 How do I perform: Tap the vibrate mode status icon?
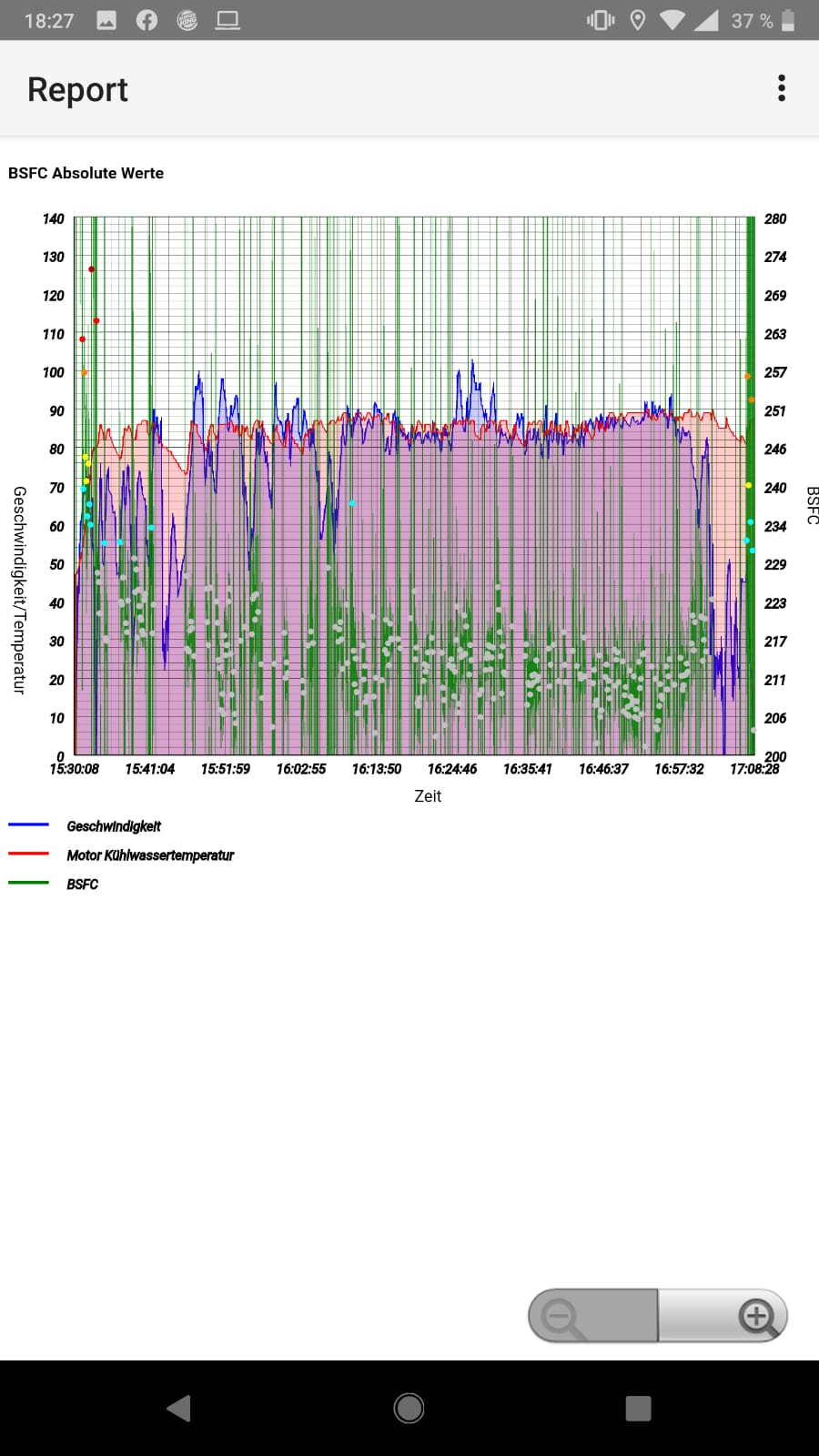point(601,20)
